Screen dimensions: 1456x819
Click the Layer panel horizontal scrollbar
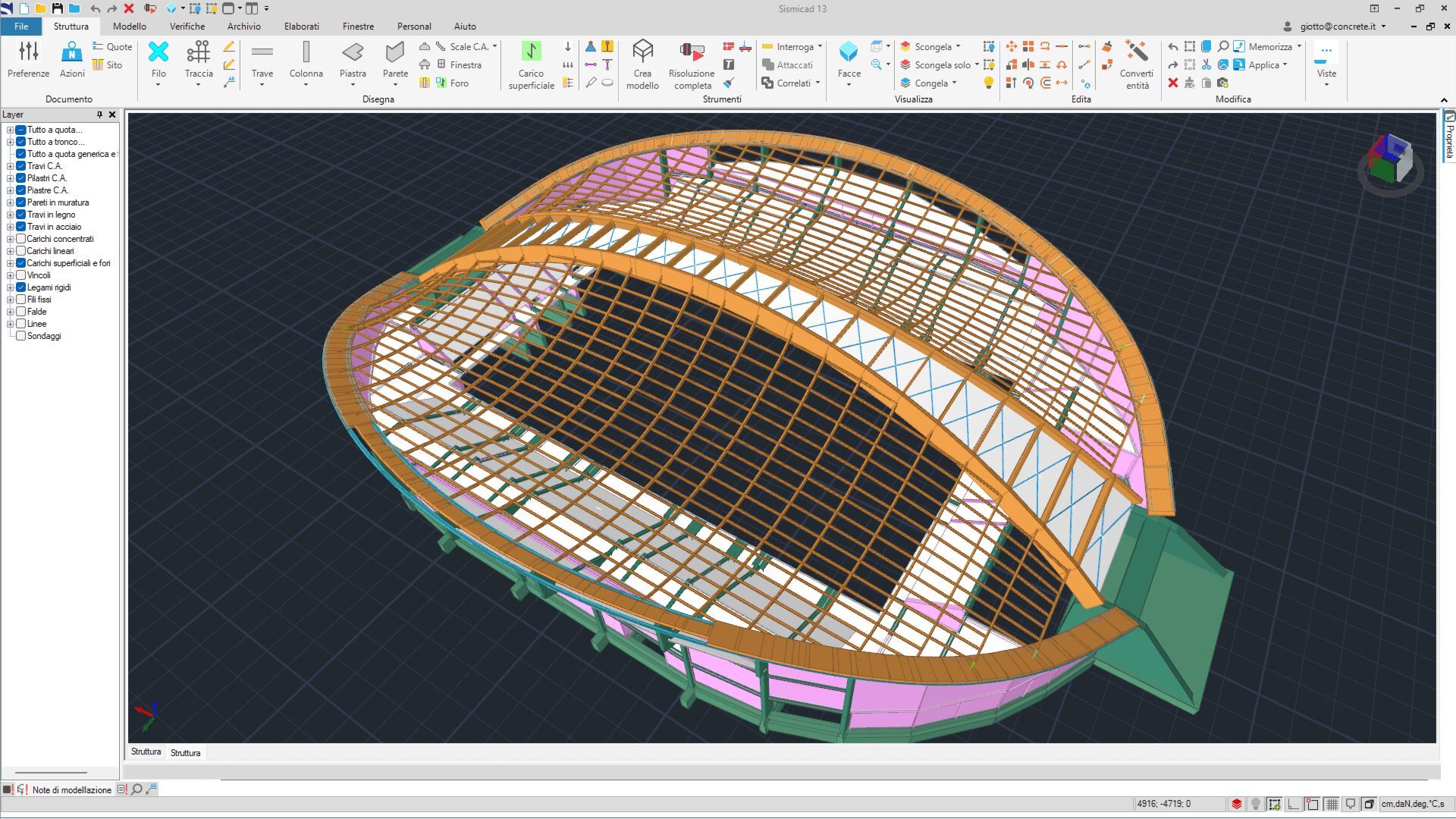tap(52, 773)
